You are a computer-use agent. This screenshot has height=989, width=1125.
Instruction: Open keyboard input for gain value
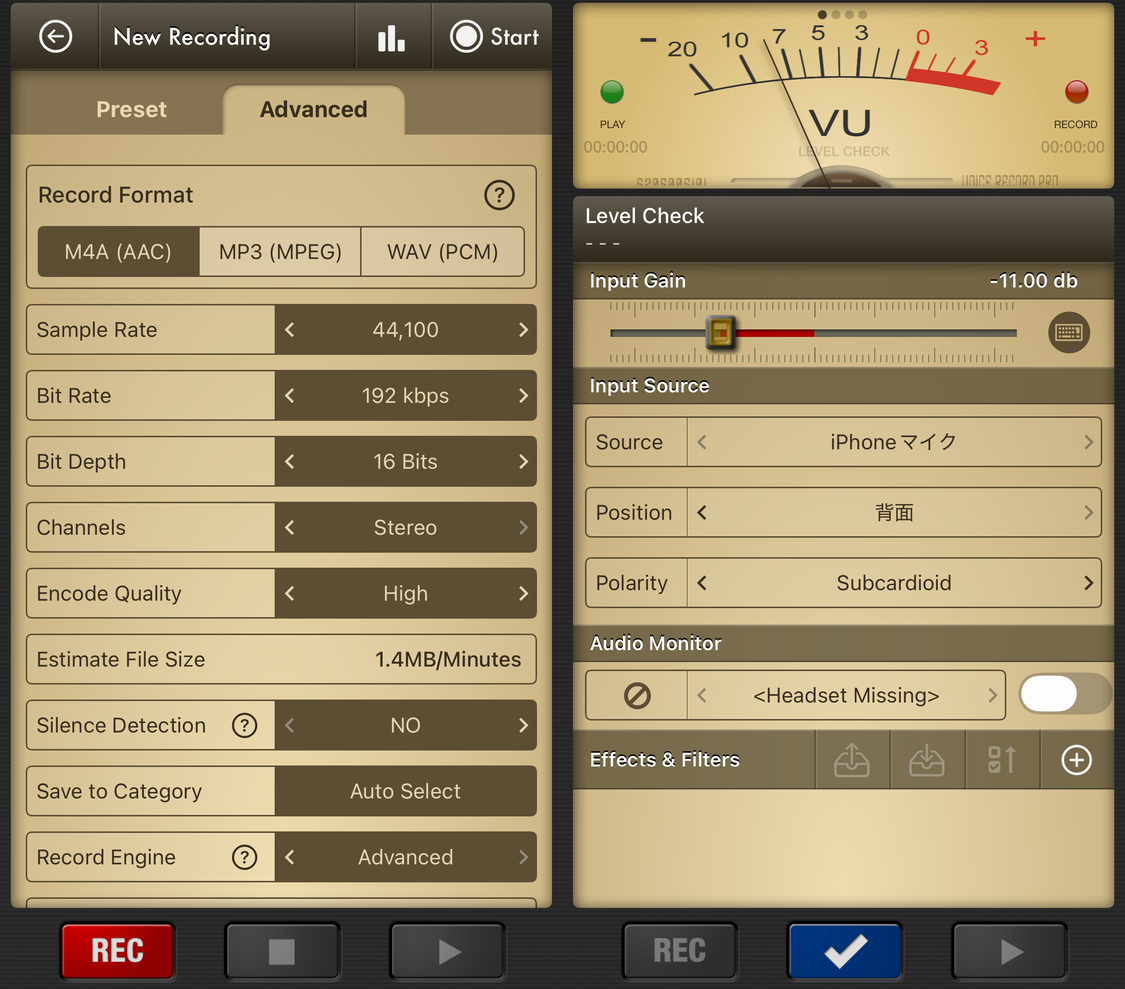click(1068, 333)
